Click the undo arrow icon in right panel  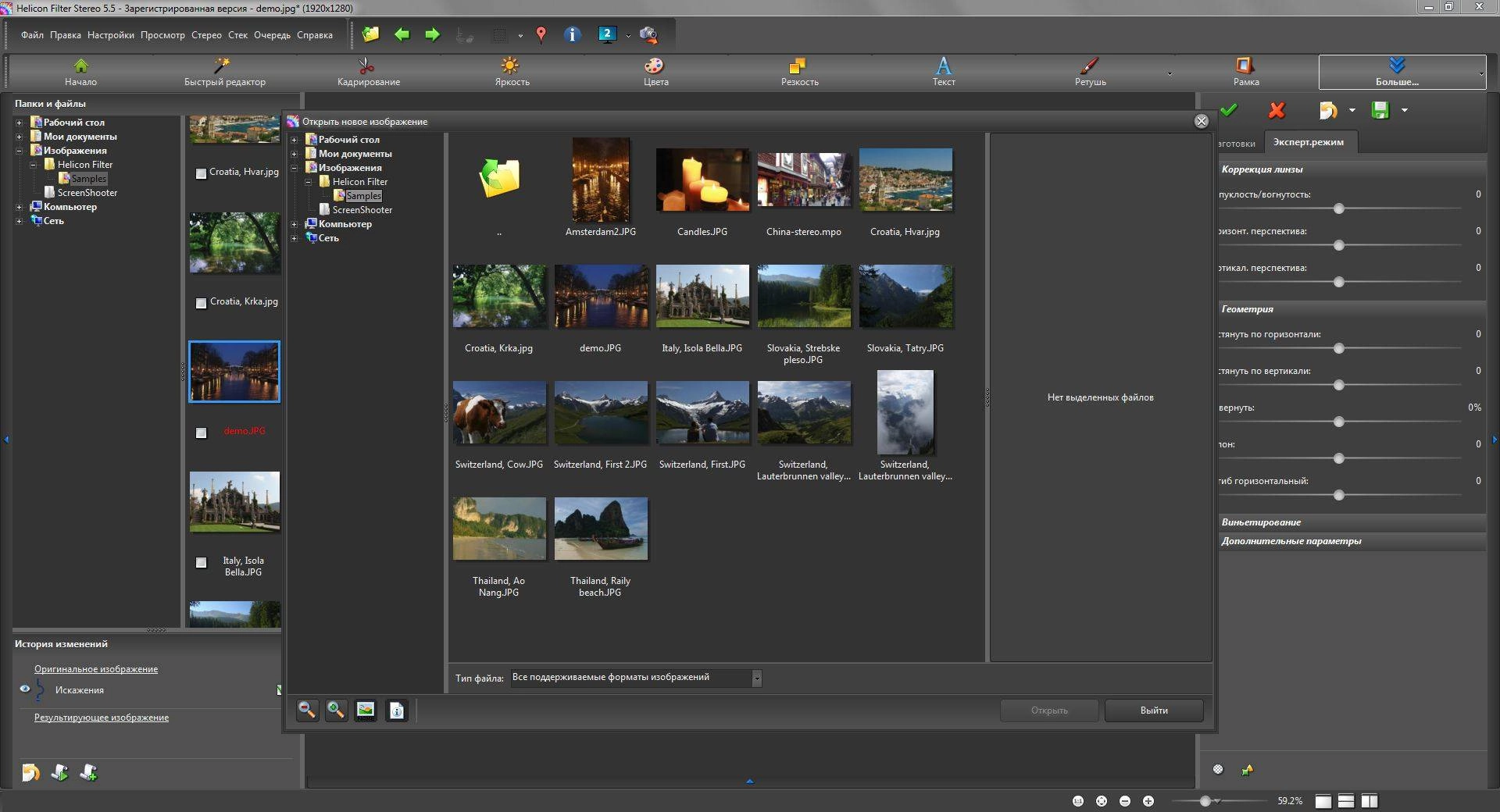[1327, 110]
